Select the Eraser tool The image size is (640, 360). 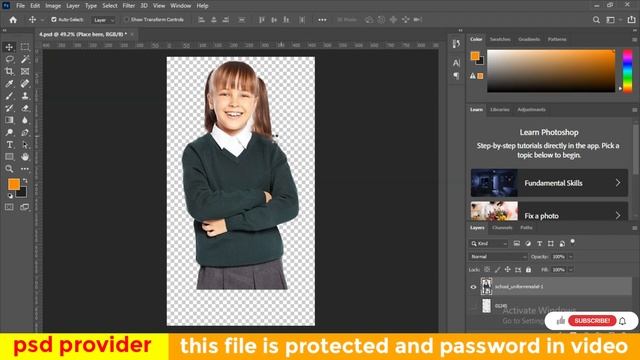click(25, 108)
